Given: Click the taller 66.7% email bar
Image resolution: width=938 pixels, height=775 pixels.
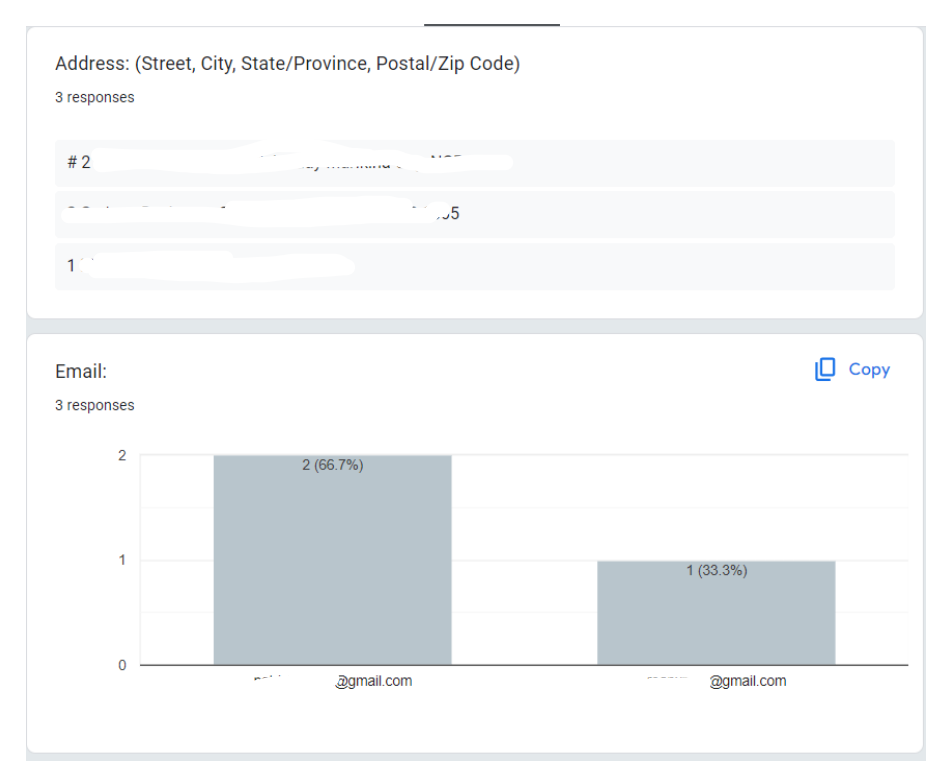Looking at the screenshot, I should [332, 570].
